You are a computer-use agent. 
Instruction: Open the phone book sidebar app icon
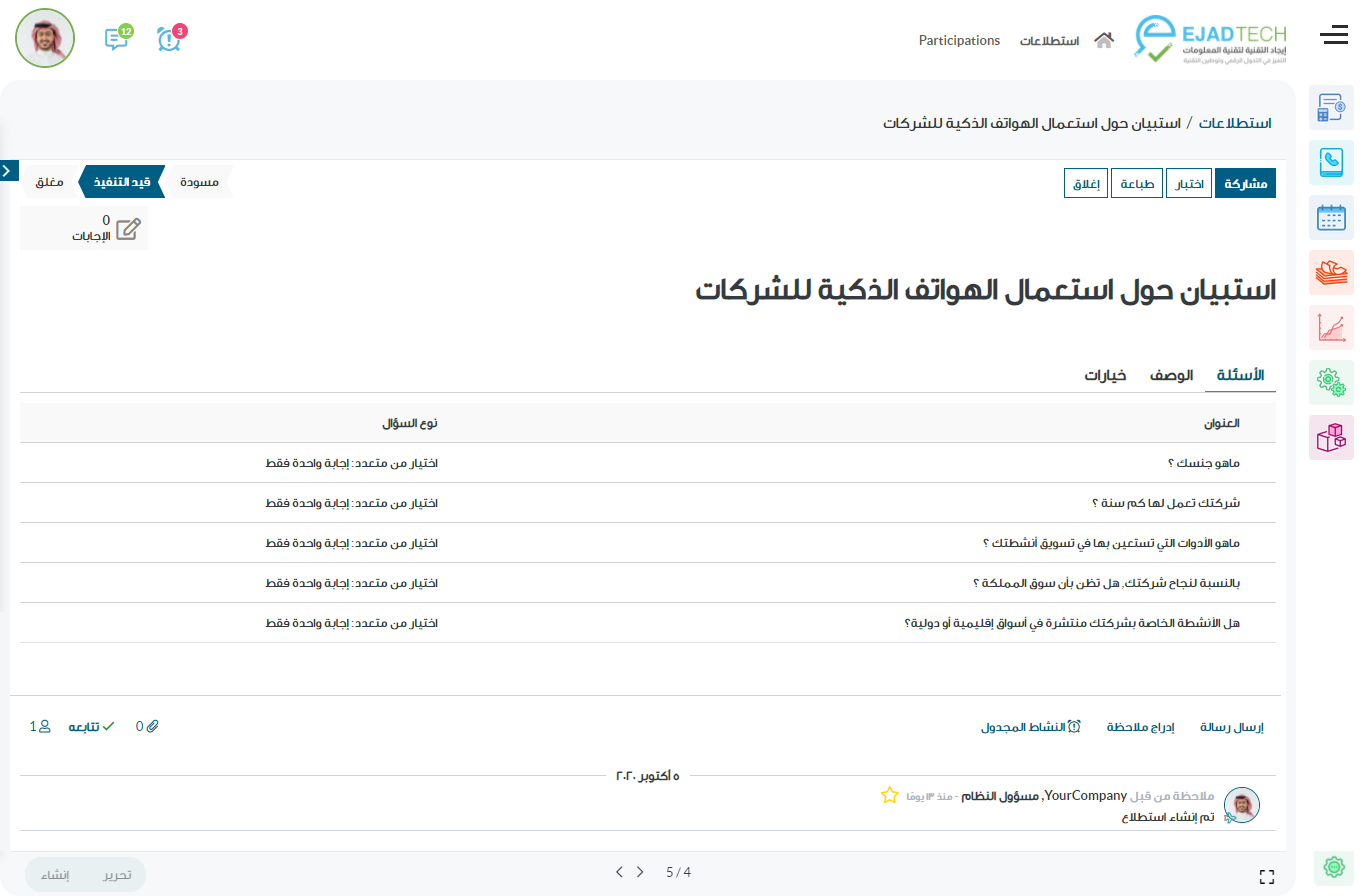tap(1331, 162)
